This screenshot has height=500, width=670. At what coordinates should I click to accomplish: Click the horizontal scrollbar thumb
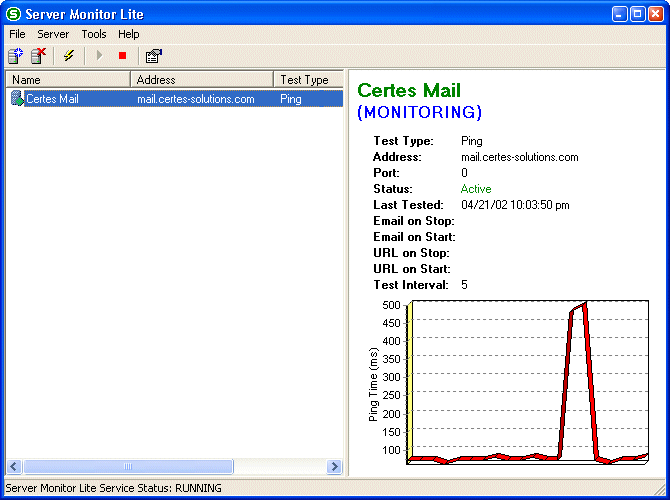click(x=128, y=466)
